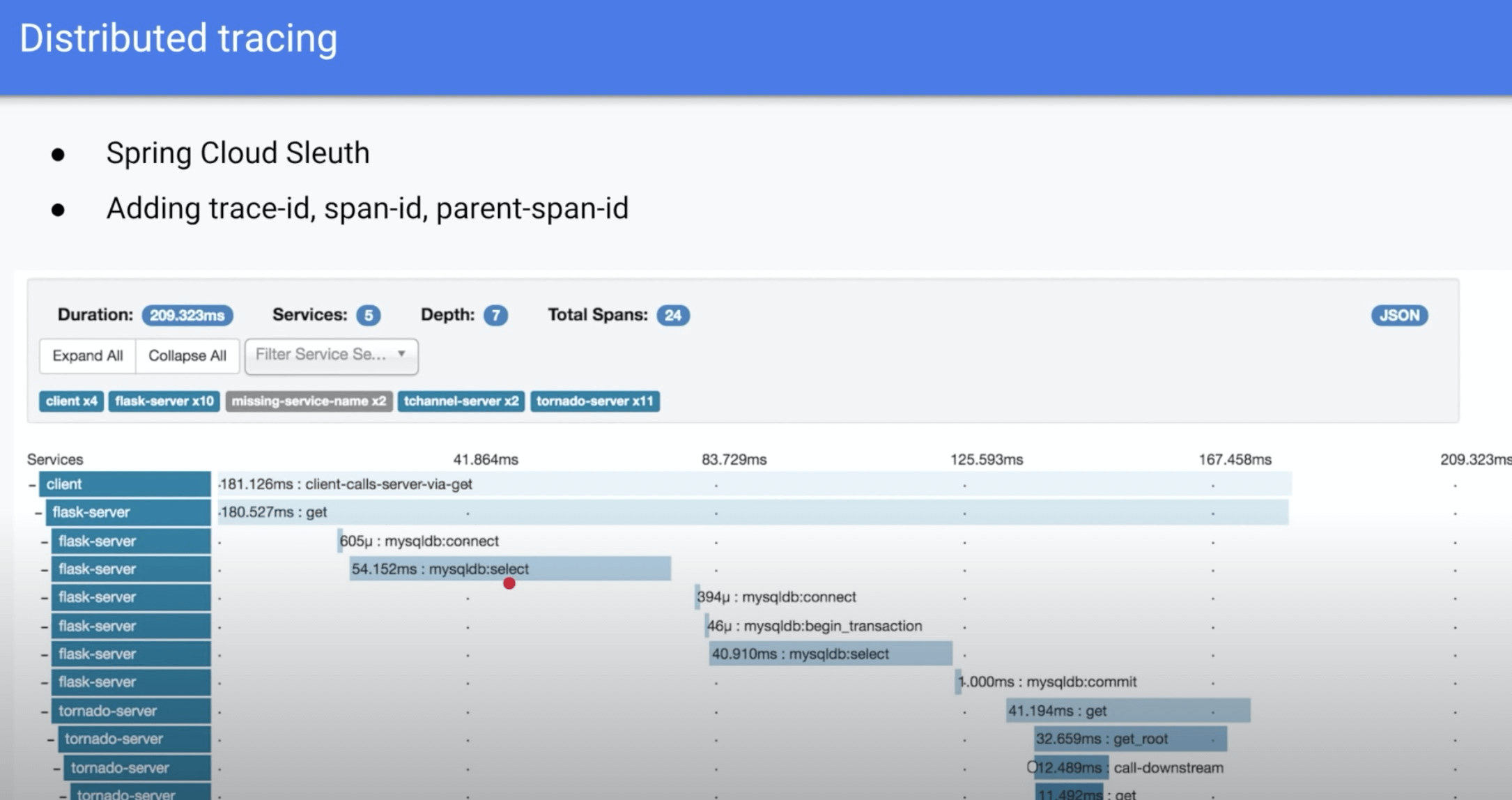The image size is (1512, 800).
Task: Open the 32.659ms get_root span
Action: tap(1129, 739)
